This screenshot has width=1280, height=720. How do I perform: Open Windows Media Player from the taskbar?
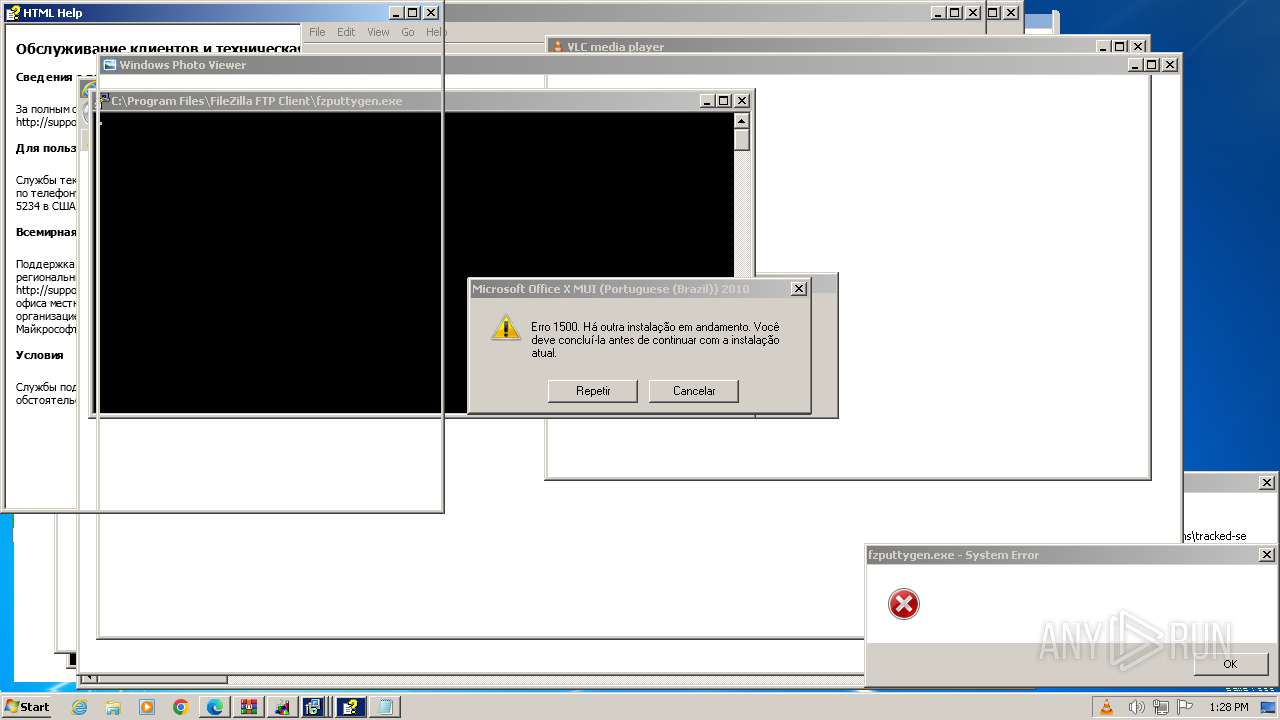(147, 707)
